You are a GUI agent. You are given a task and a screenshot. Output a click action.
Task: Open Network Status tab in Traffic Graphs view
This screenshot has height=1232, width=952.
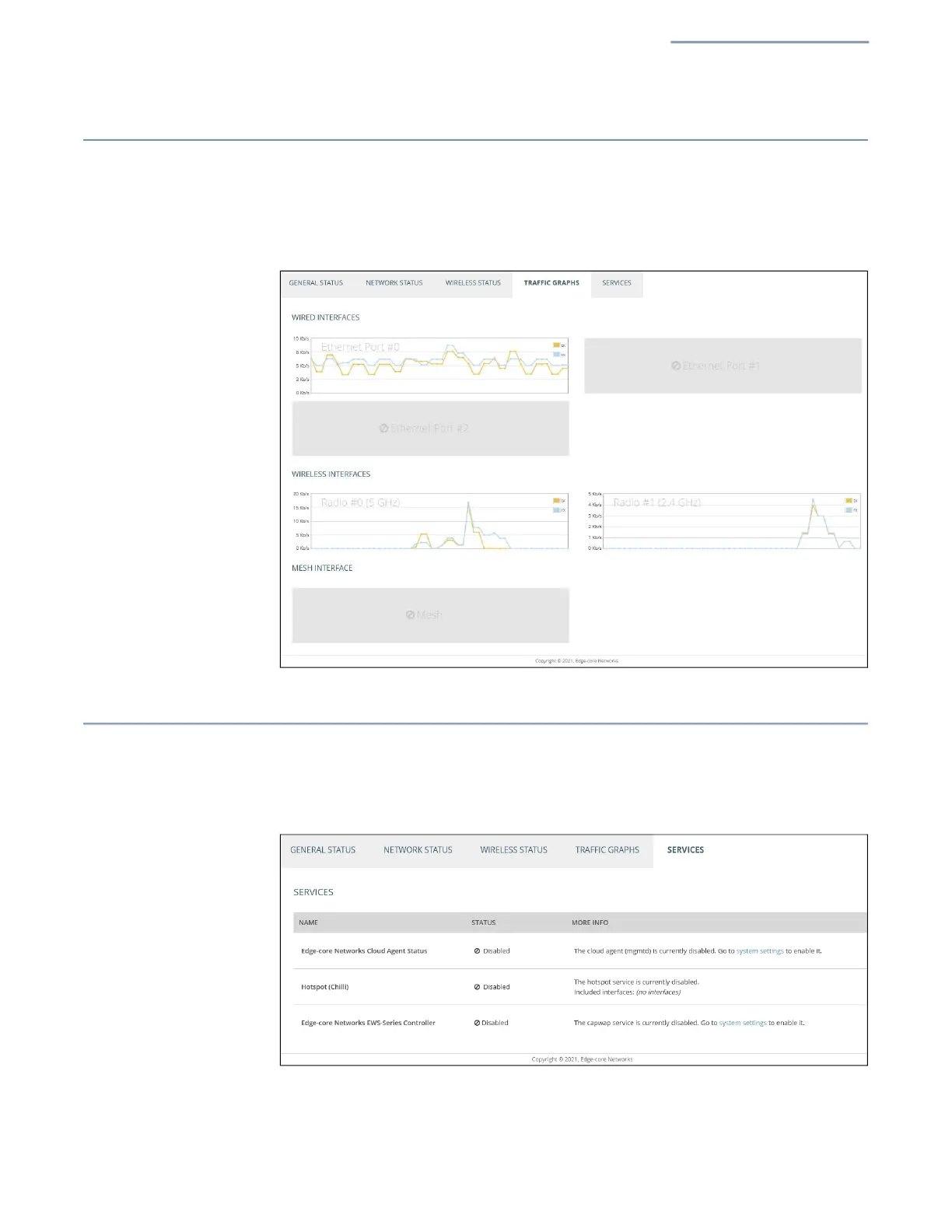point(394,283)
